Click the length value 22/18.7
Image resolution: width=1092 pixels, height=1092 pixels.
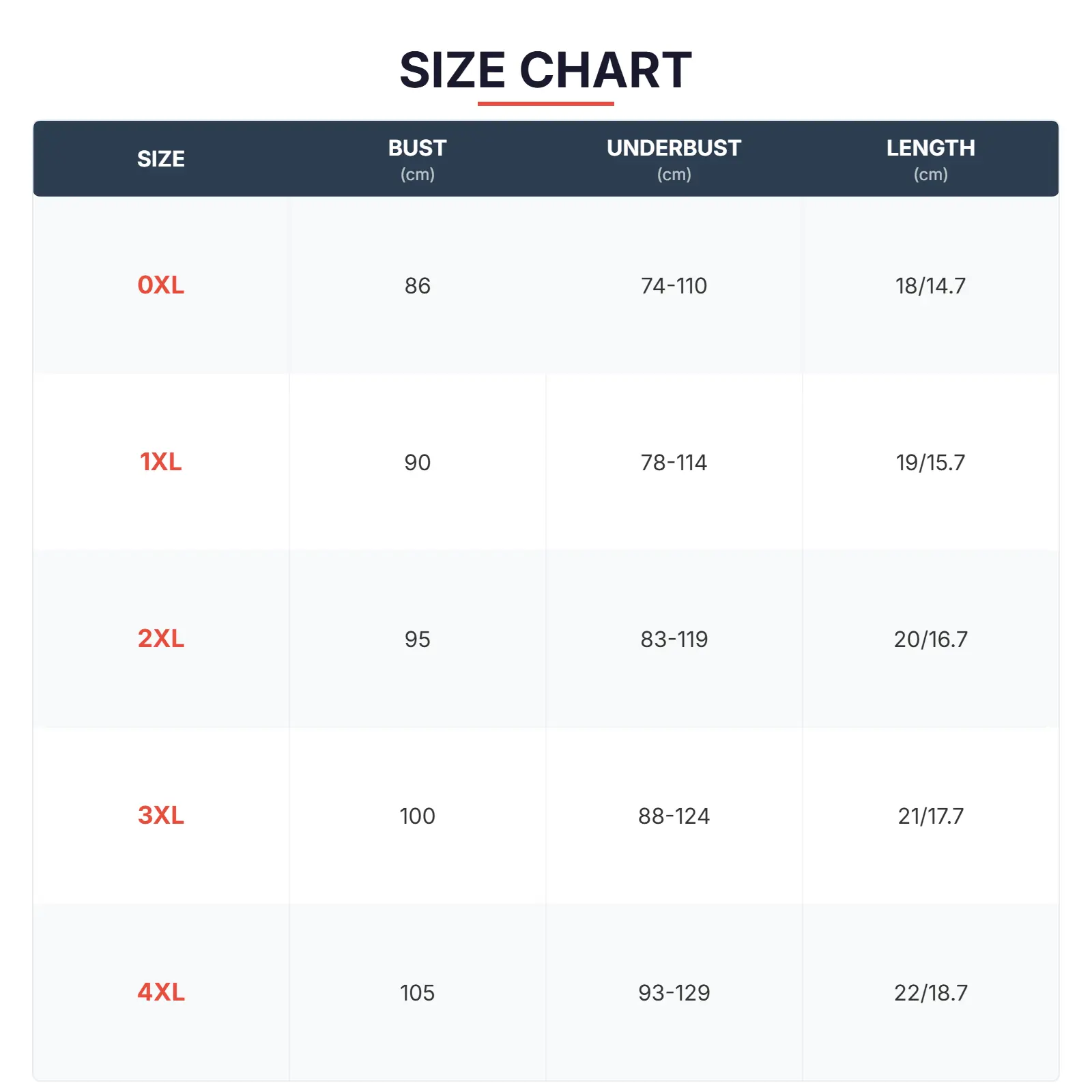tap(930, 993)
